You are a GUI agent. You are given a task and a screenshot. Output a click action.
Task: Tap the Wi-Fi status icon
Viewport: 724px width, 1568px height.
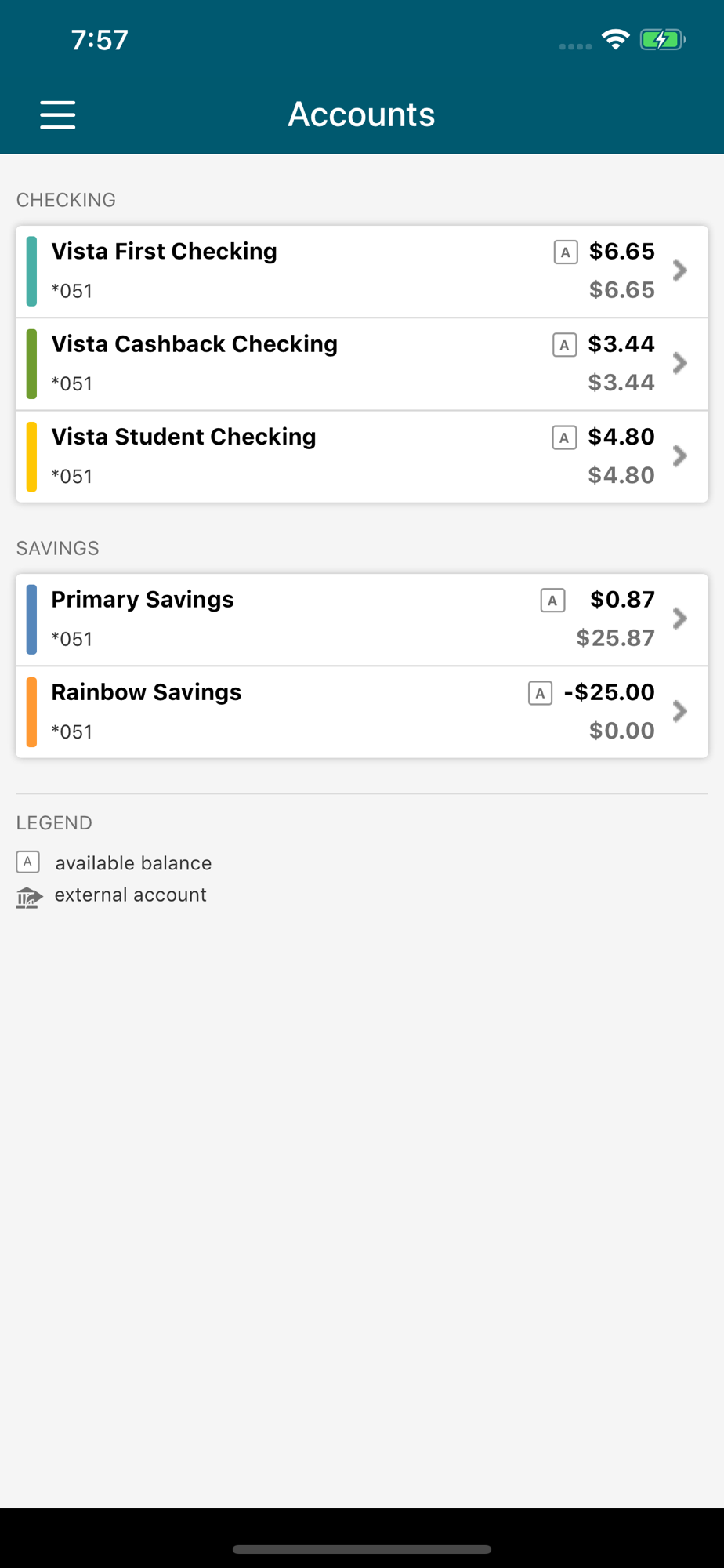click(x=616, y=39)
